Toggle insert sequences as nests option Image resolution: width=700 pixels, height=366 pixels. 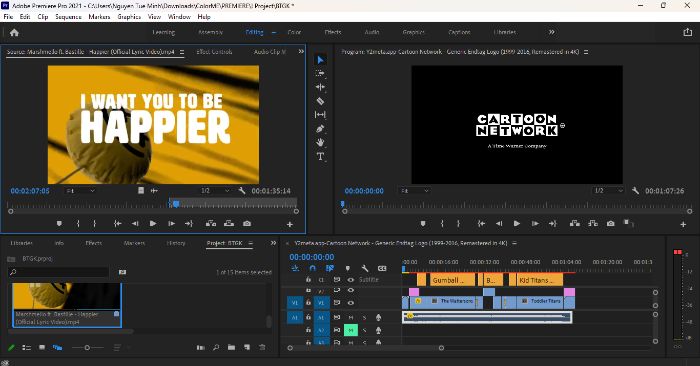point(295,268)
